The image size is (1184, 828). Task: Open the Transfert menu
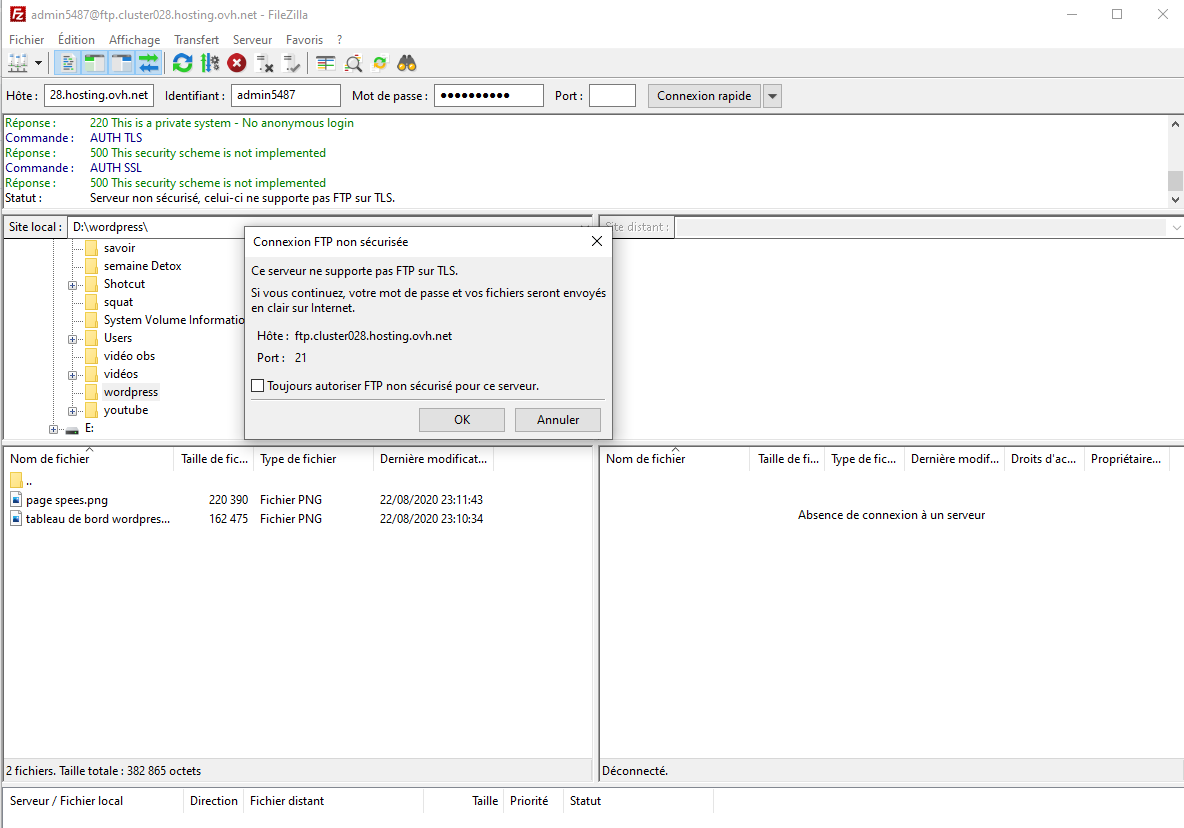click(x=196, y=40)
